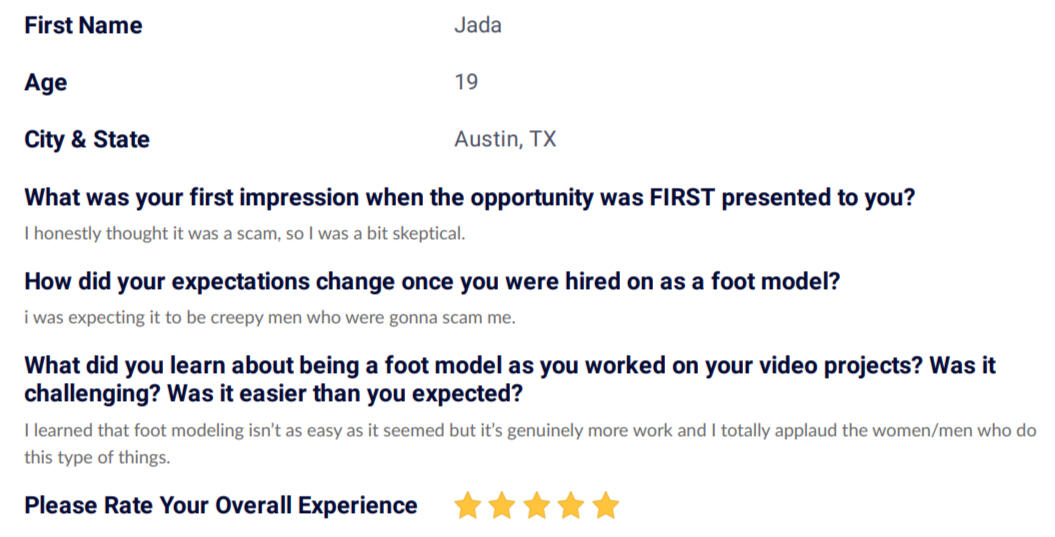
Task: Select the fourth rating star
Action: (x=571, y=505)
